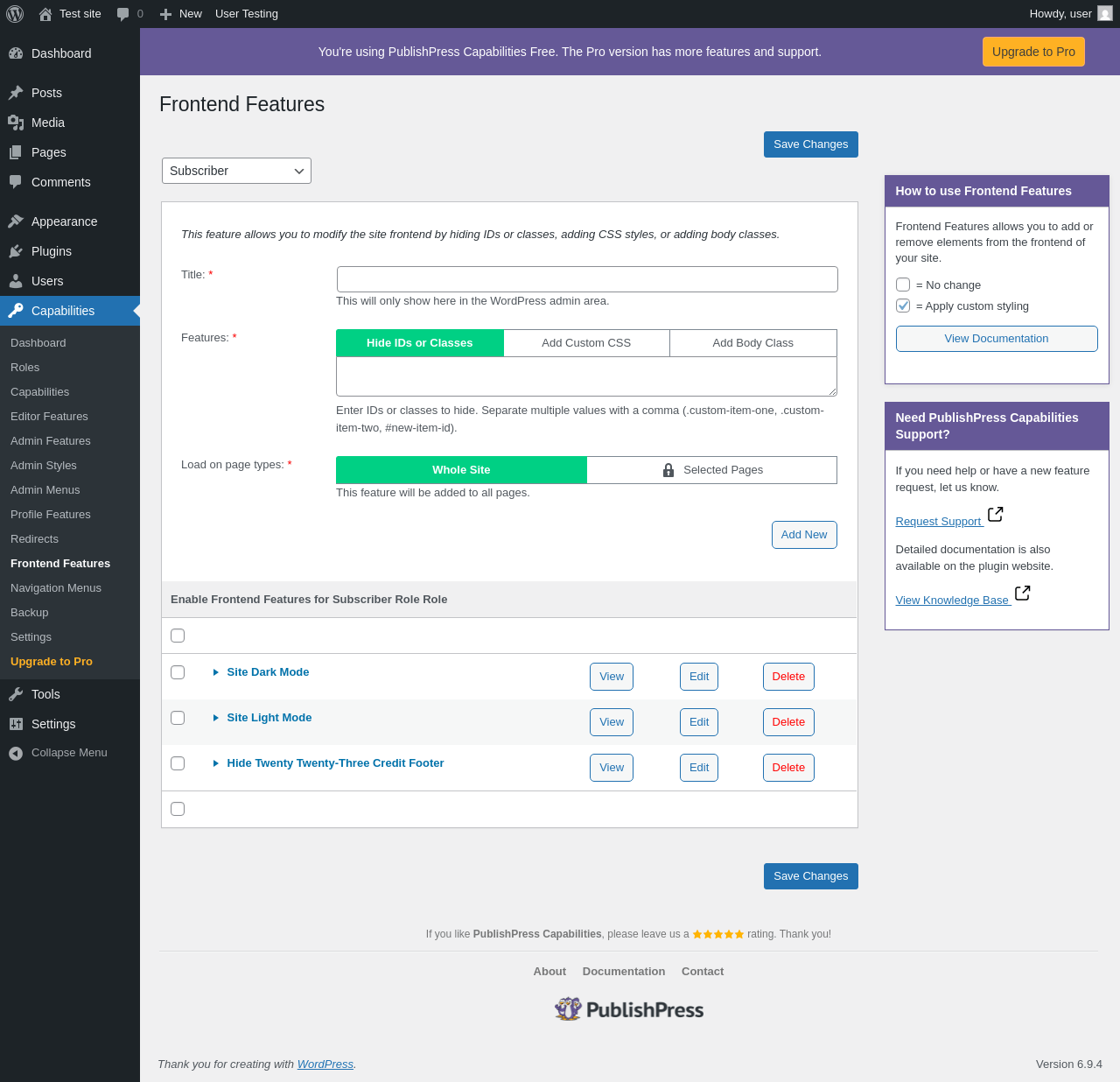Click the top Save Changes button

pos(811,144)
